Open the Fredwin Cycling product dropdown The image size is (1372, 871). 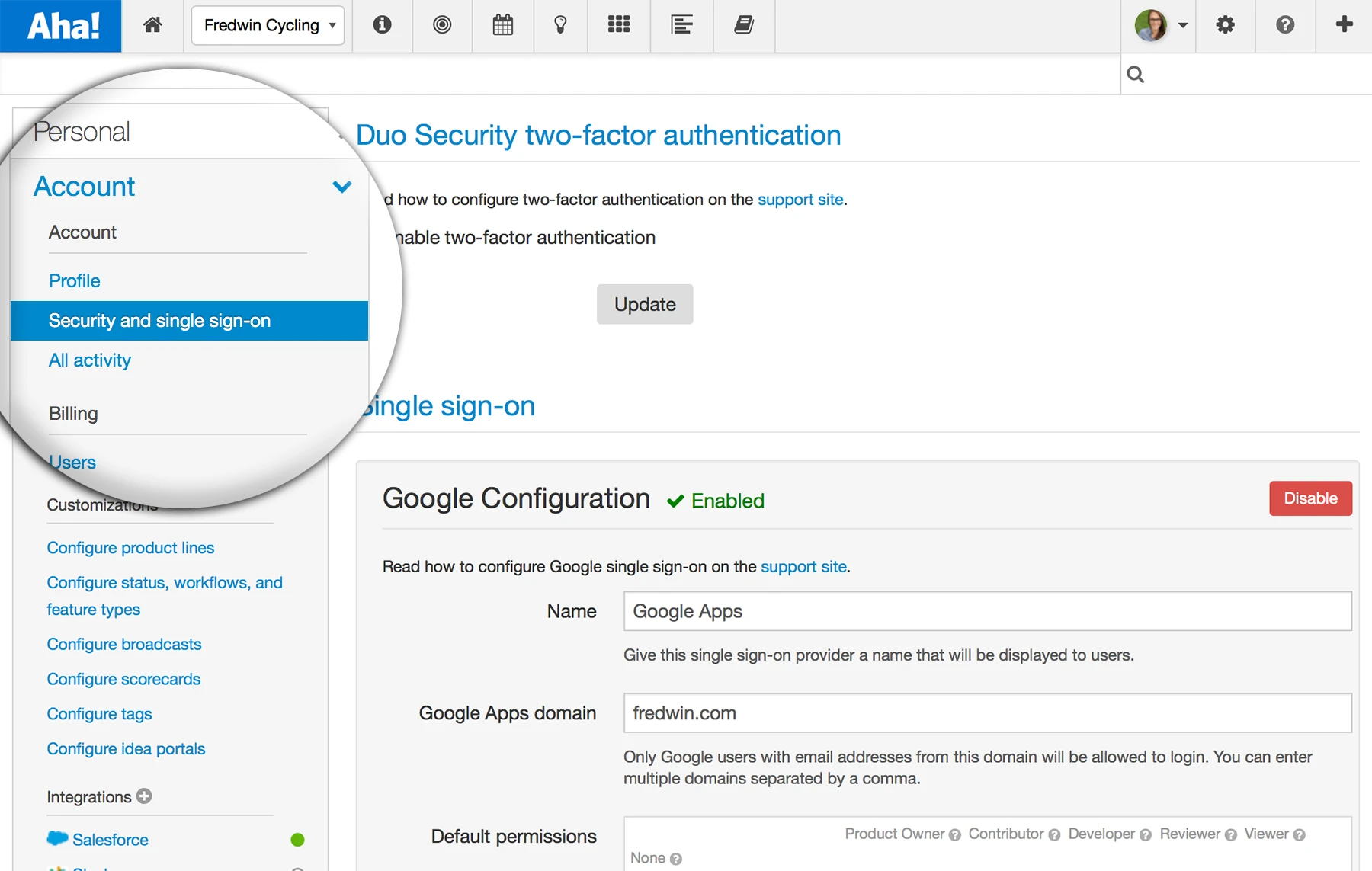click(268, 25)
